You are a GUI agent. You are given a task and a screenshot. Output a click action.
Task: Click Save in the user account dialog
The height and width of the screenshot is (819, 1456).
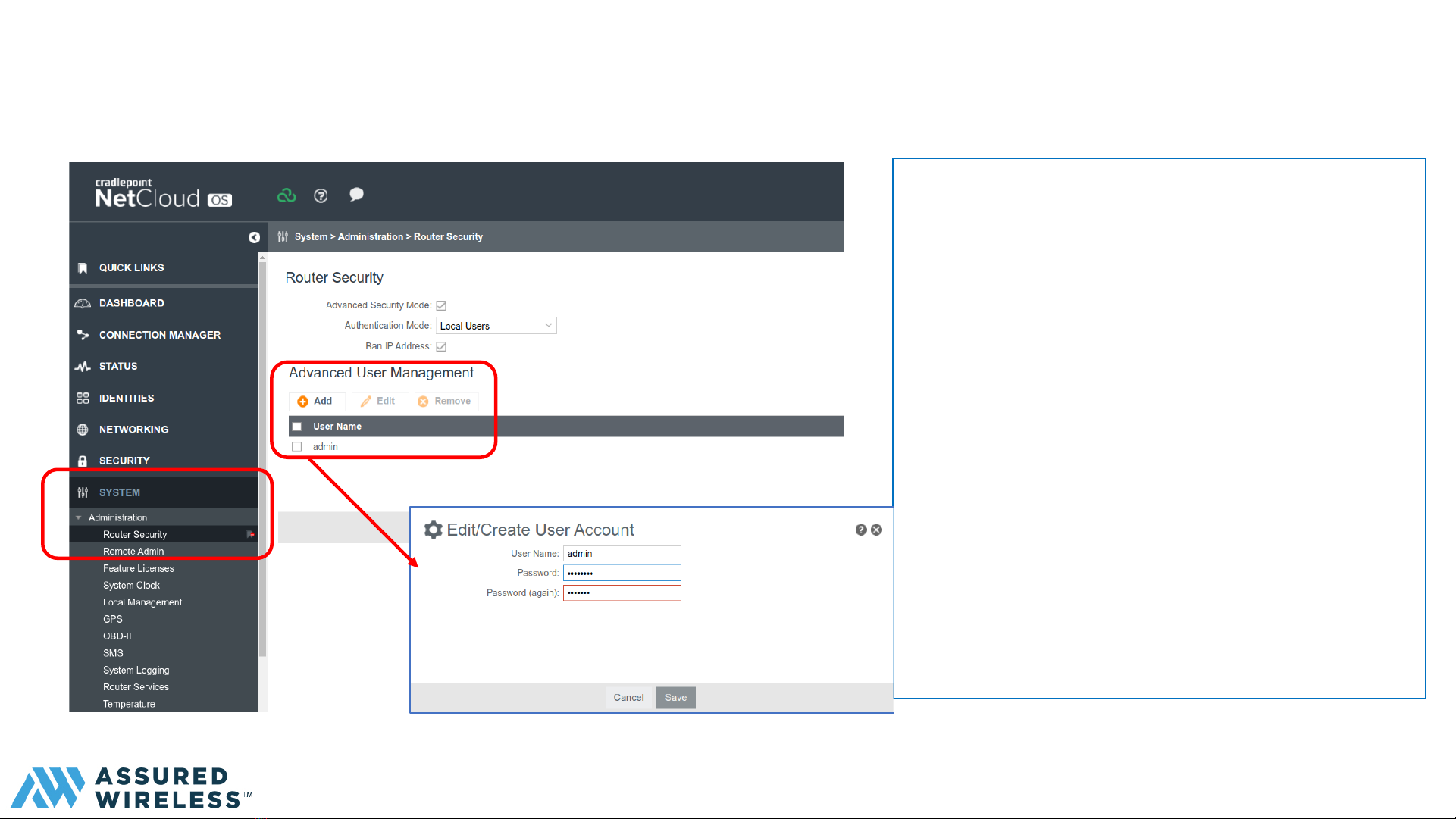pyautogui.click(x=676, y=697)
